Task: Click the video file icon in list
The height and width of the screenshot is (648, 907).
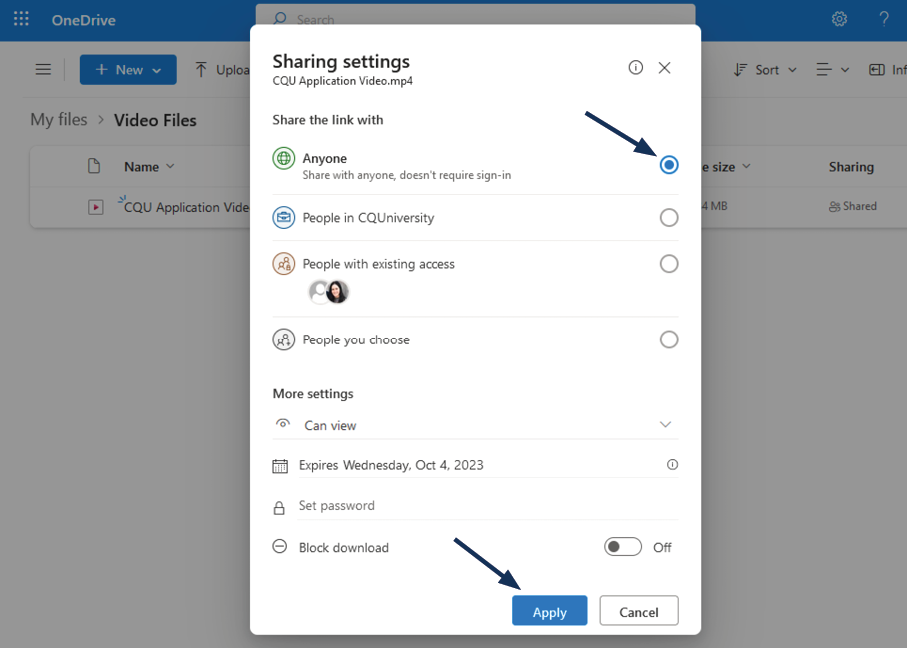Action: (95, 207)
